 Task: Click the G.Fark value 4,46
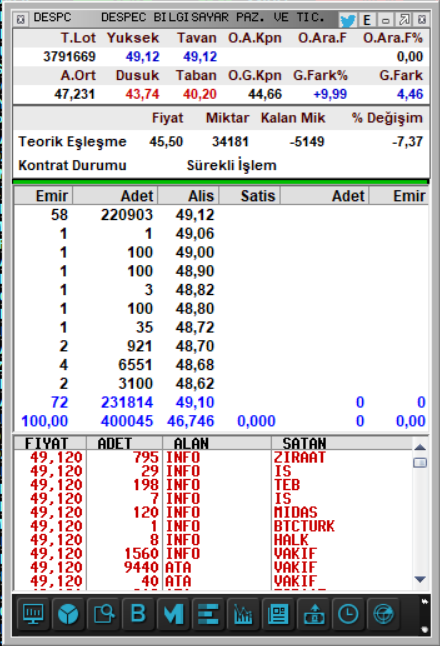pyautogui.click(x=410, y=94)
